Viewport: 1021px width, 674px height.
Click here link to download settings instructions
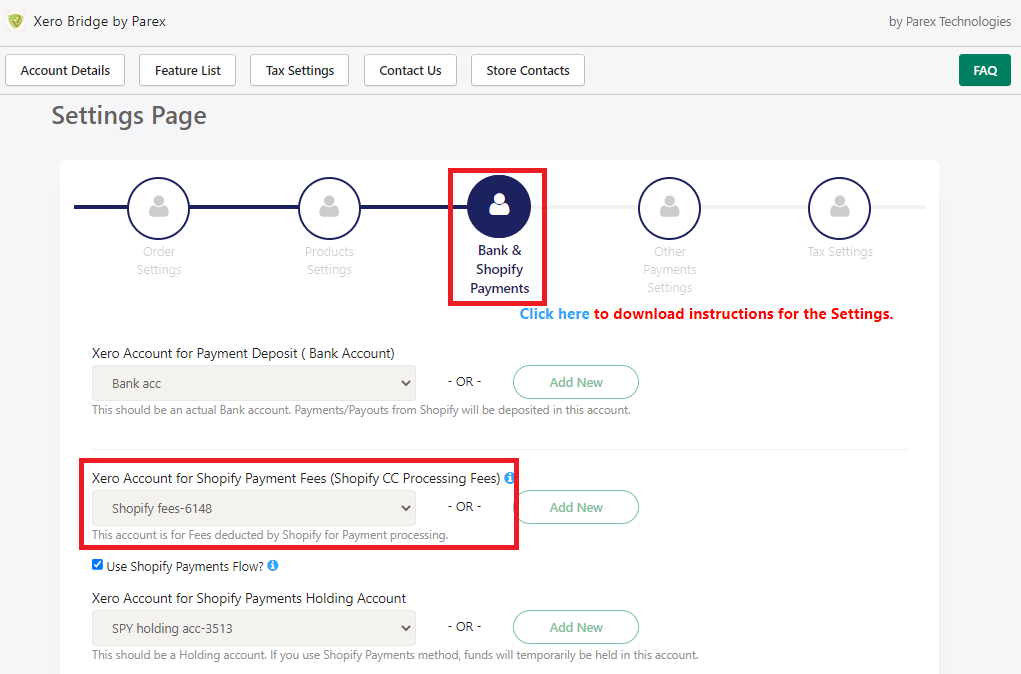point(554,314)
